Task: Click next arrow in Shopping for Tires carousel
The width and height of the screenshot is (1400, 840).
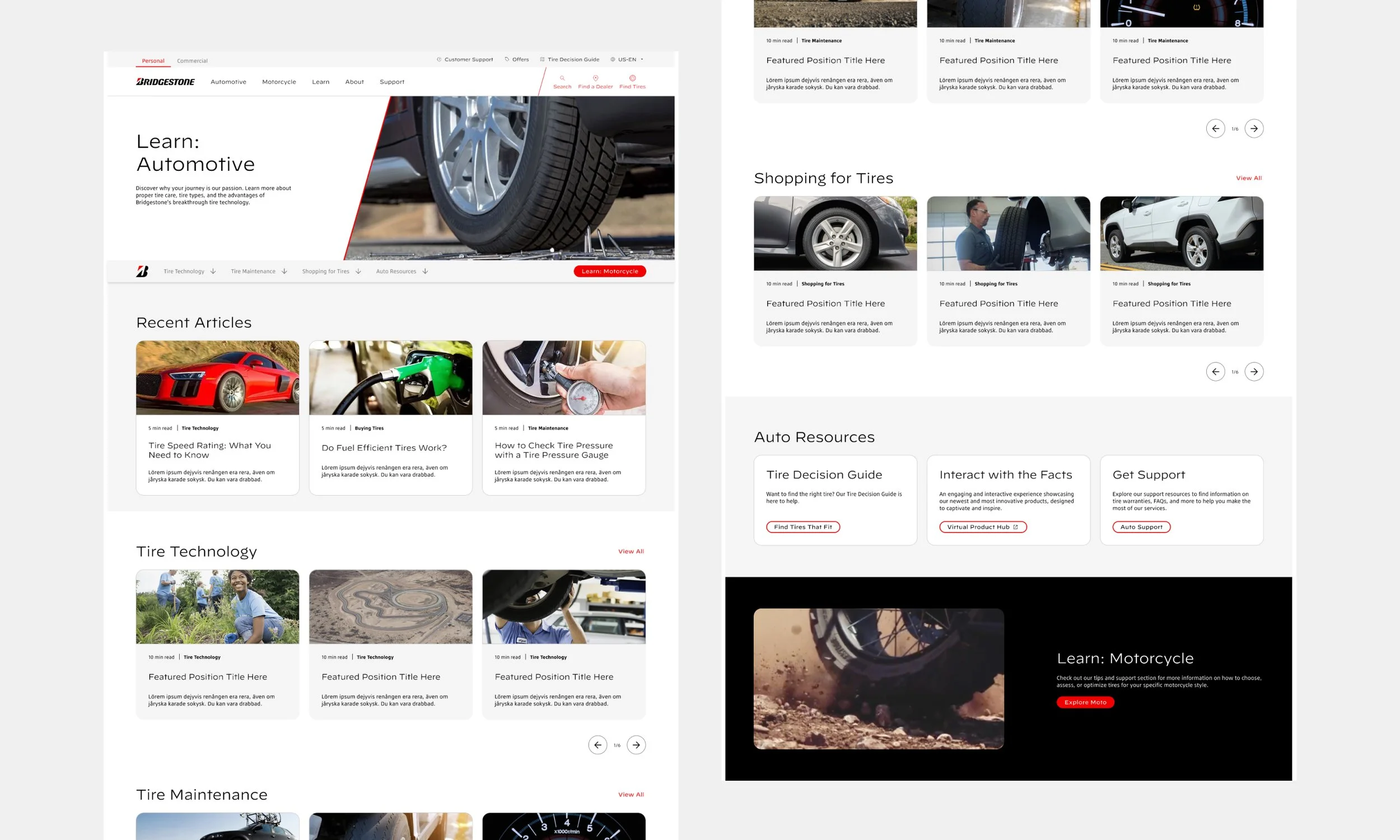Action: 1254,372
